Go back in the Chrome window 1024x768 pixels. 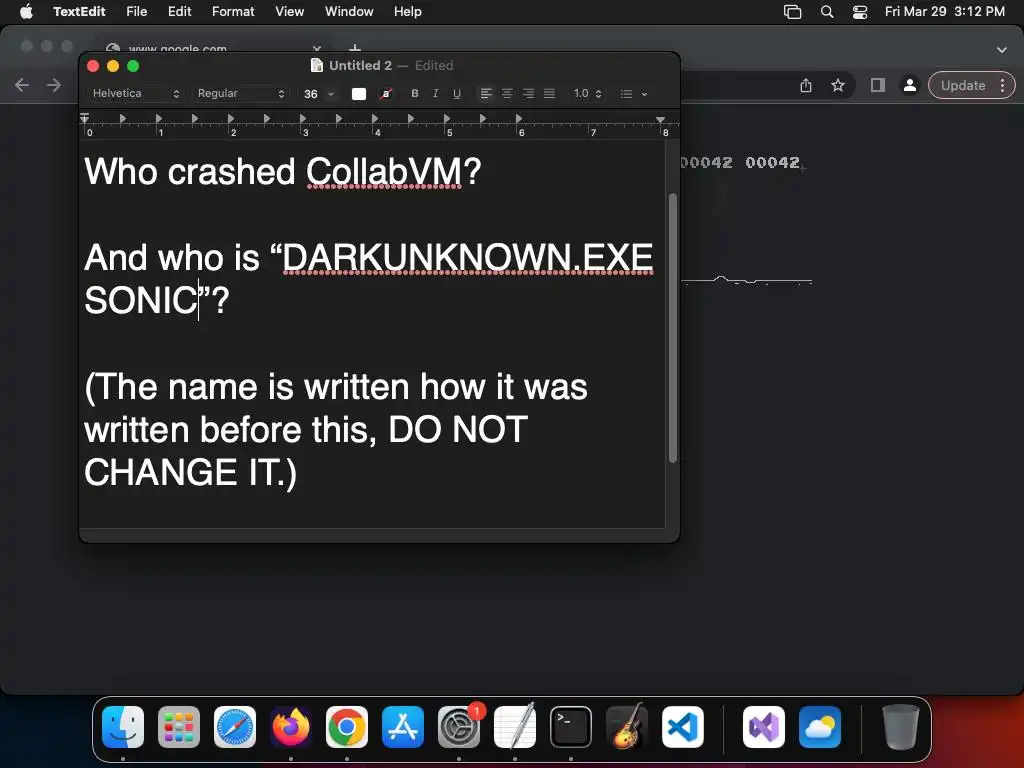[22, 85]
